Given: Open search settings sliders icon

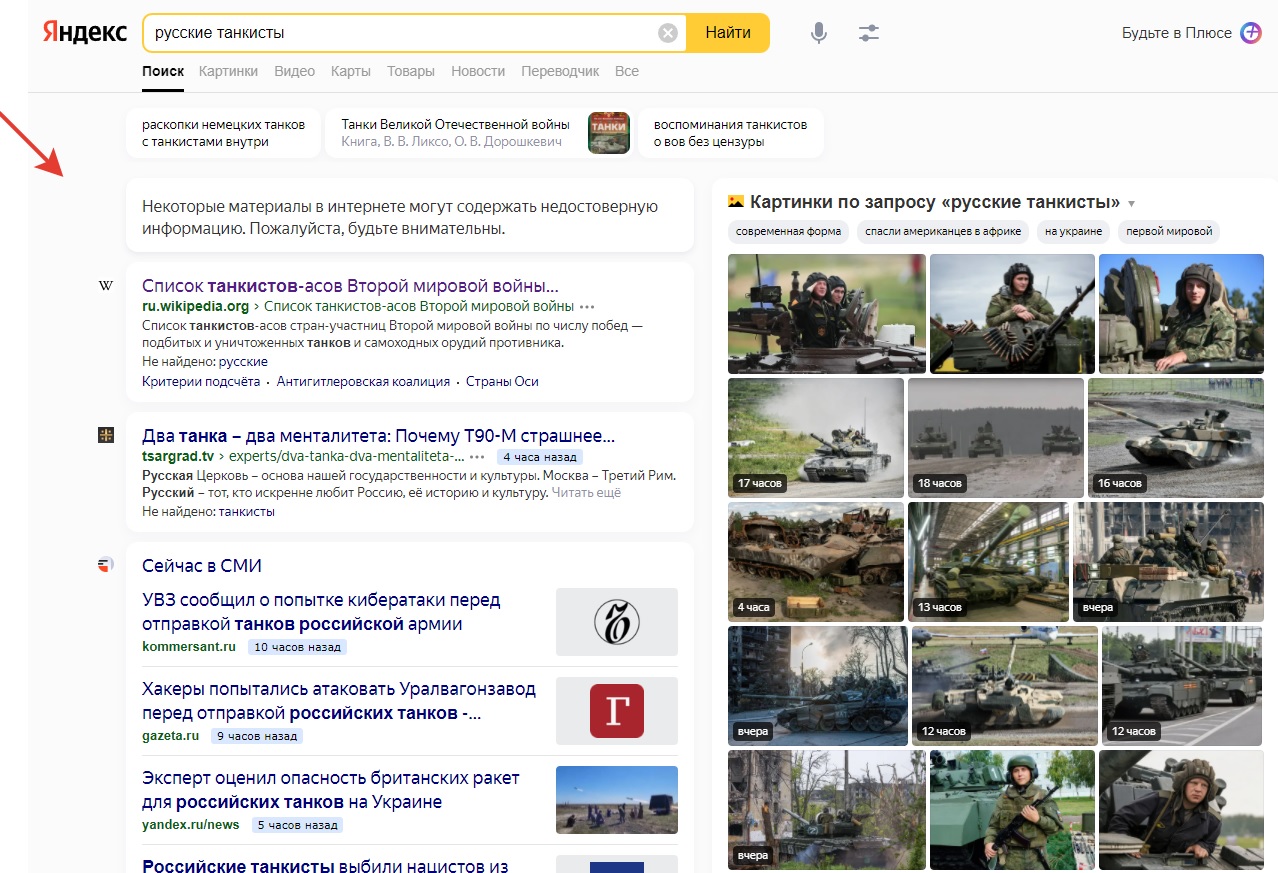Looking at the screenshot, I should tap(869, 33).
